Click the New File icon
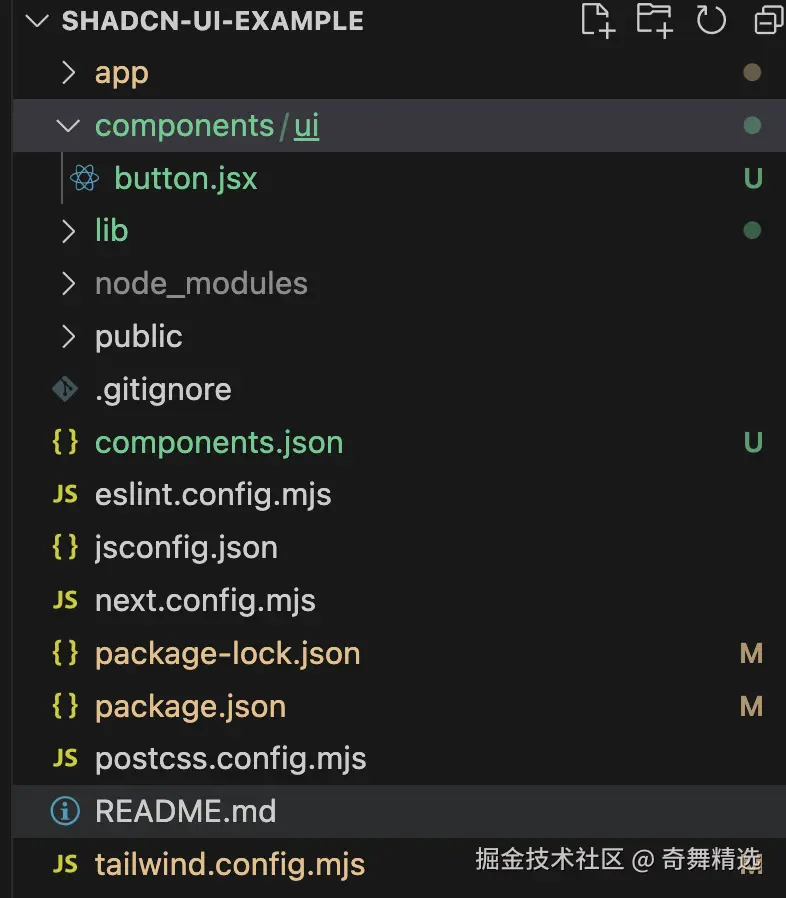786x898 pixels. (x=597, y=20)
